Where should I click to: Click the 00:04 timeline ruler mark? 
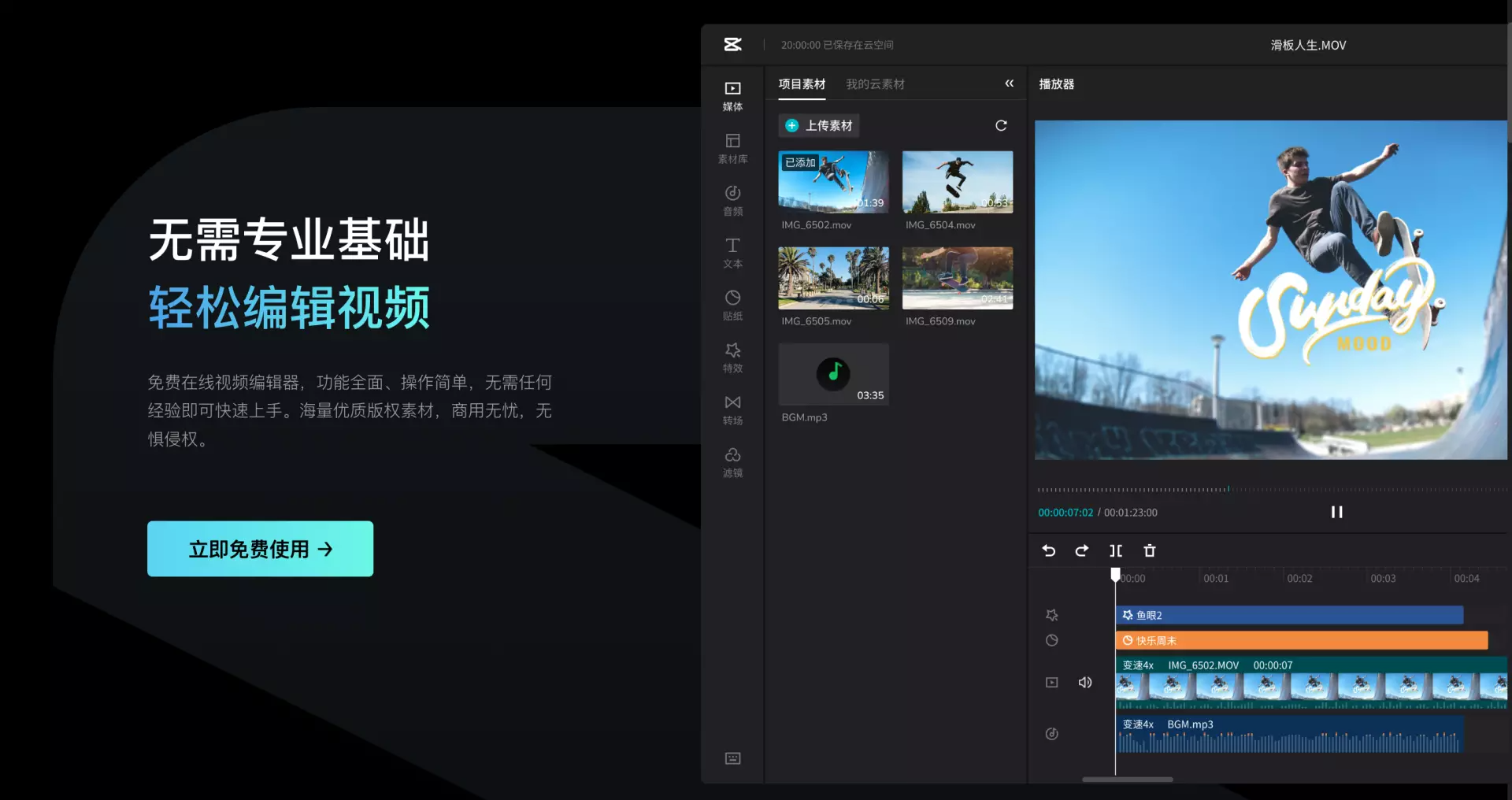click(1466, 579)
